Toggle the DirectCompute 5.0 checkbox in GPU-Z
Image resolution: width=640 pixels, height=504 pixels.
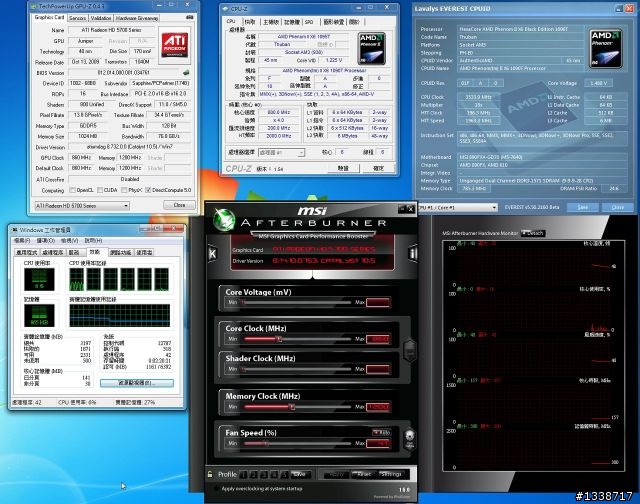point(148,190)
